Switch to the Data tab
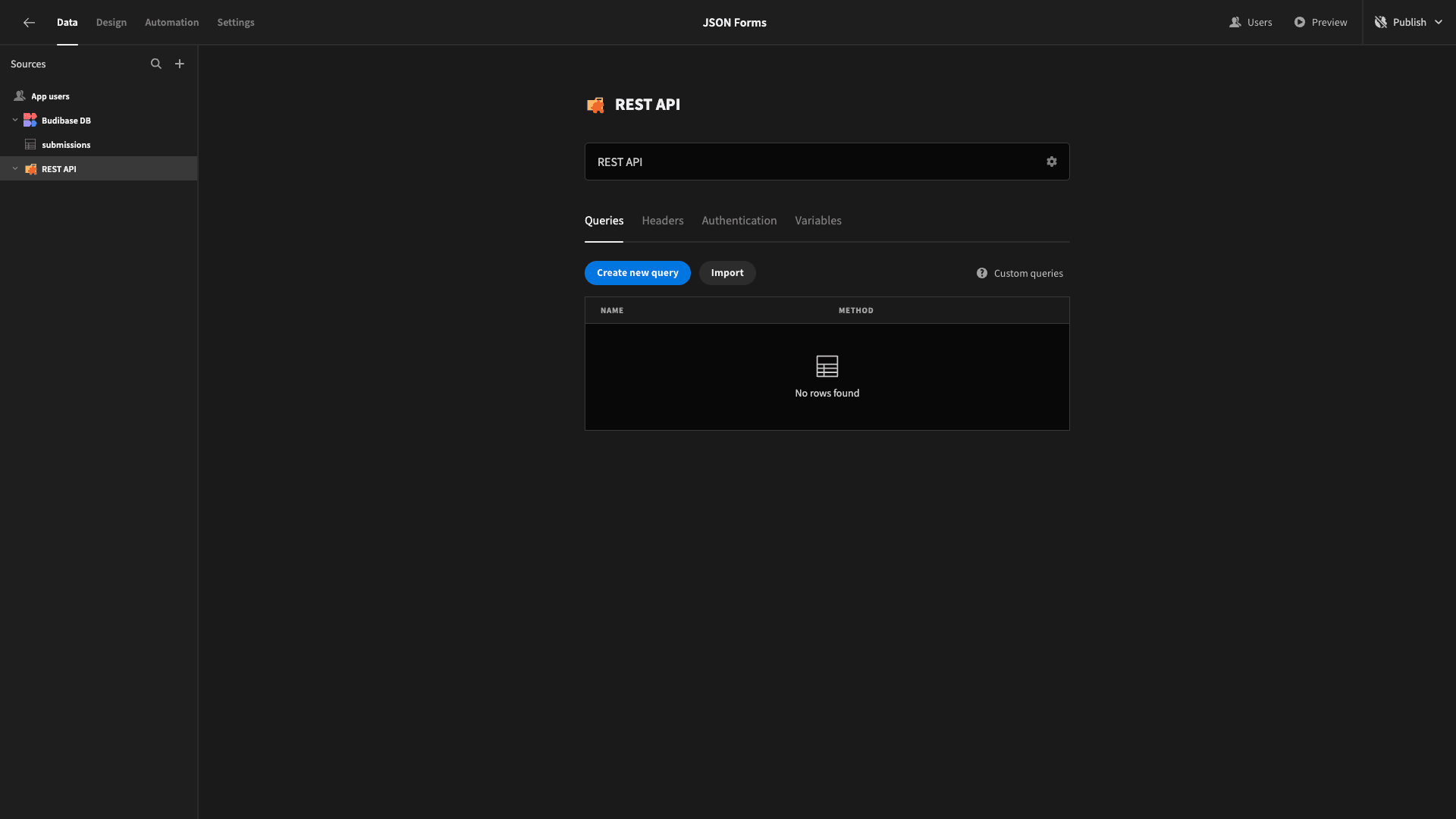This screenshot has height=819, width=1456. pyautogui.click(x=67, y=22)
